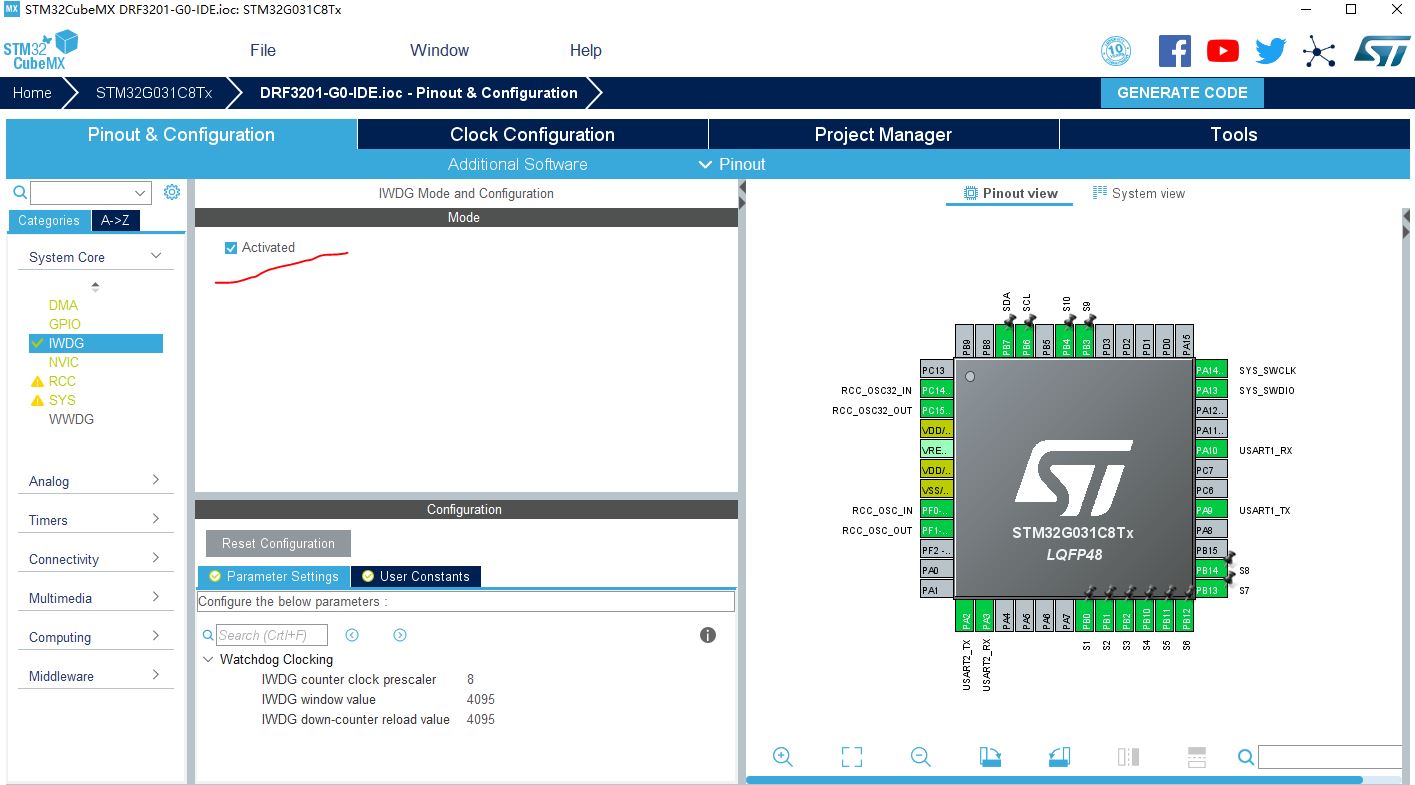Collapse the System Core category
The image size is (1415, 785).
[153, 256]
